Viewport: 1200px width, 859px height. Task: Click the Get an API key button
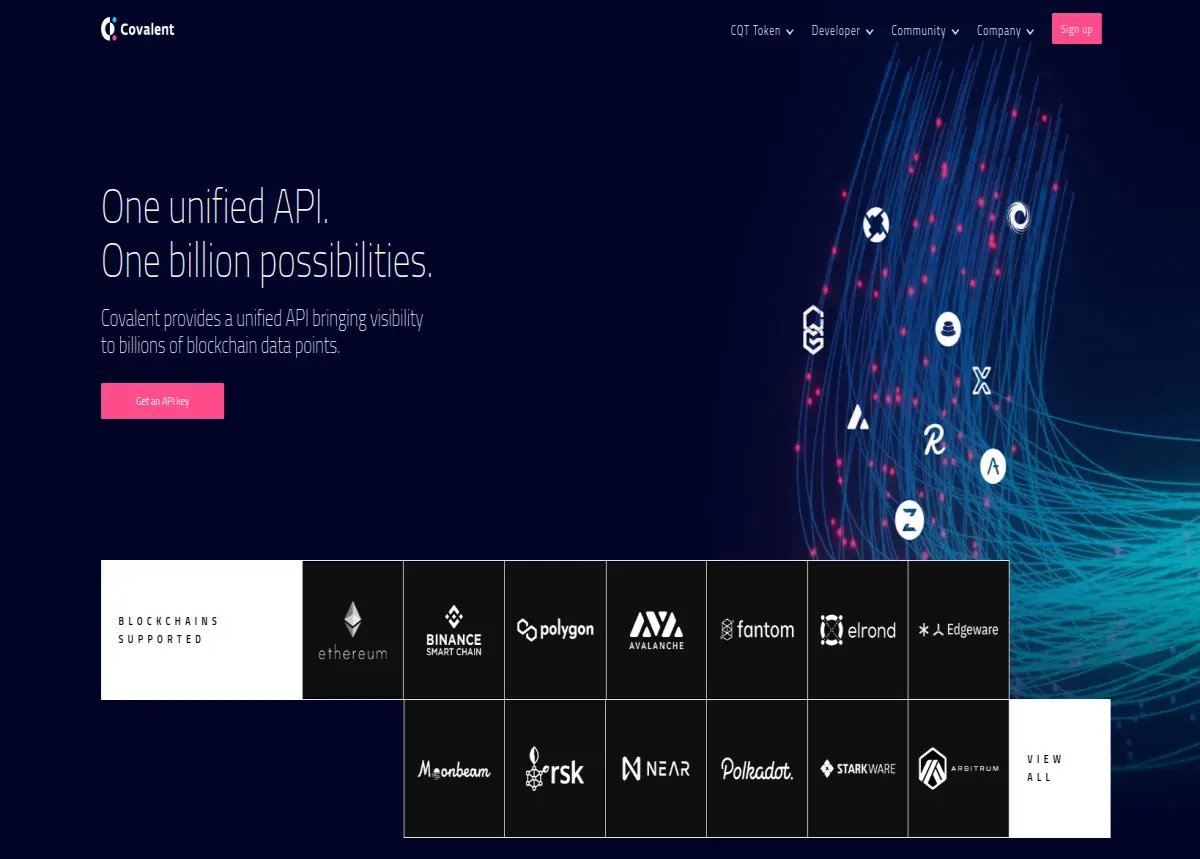(x=162, y=401)
